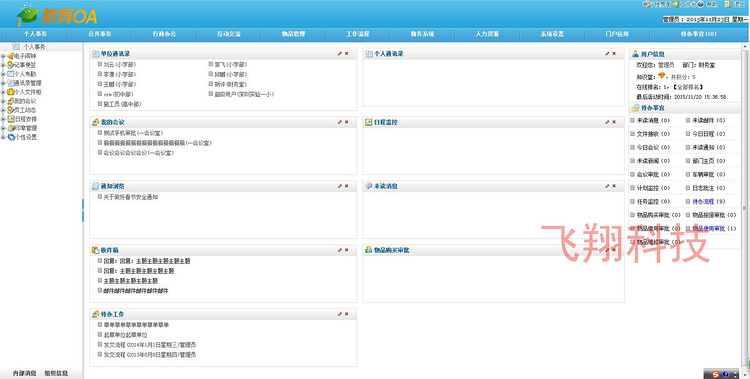Image resolution: width=750 pixels, height=379 pixels.
Task: Expand the 电子闹钟 tree node
Action: pos(3,56)
